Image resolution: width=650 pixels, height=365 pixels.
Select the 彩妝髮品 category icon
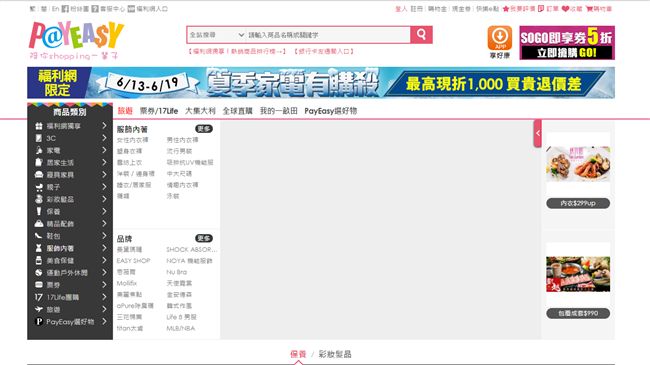pos(39,199)
